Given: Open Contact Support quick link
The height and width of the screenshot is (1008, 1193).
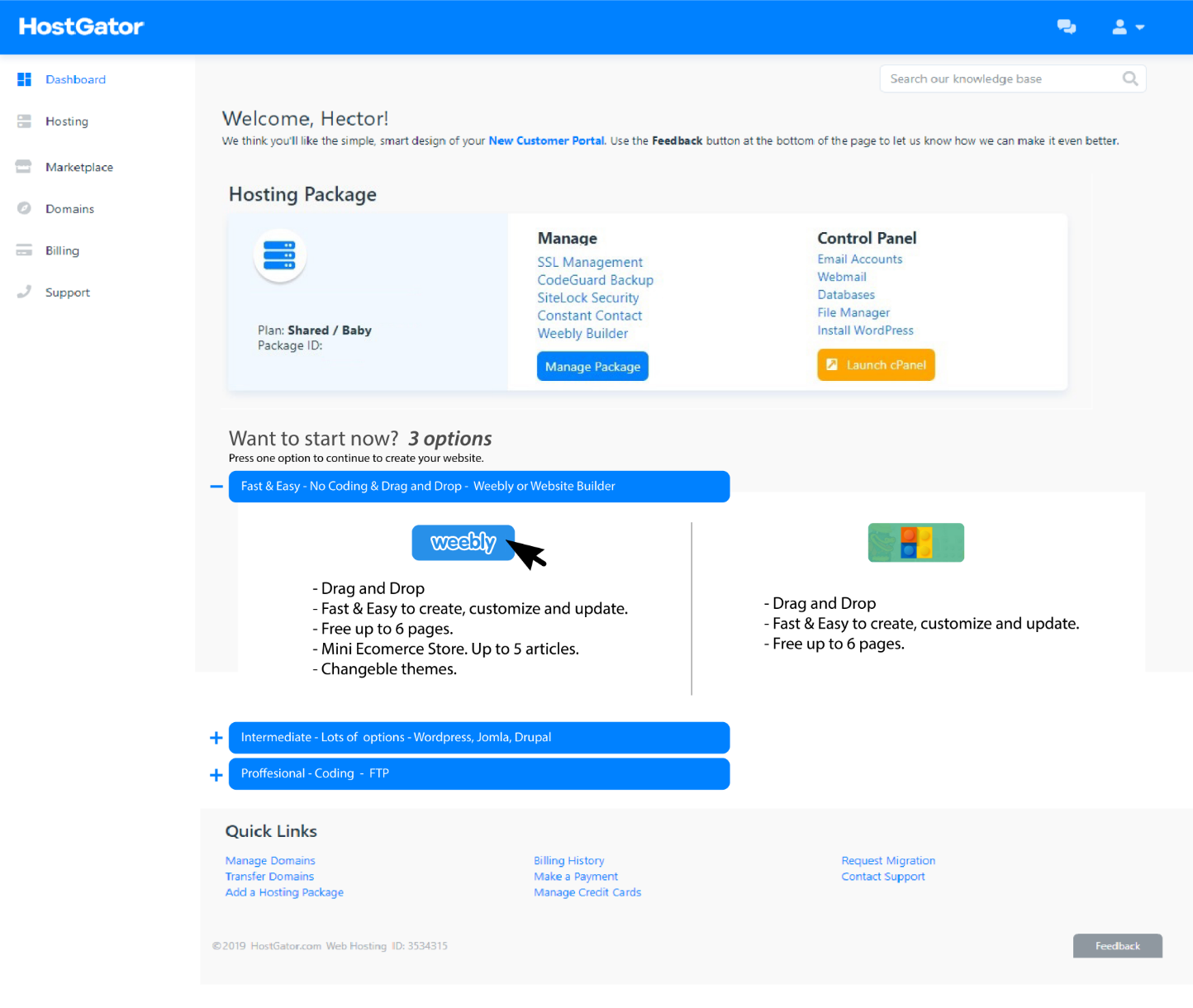Looking at the screenshot, I should point(883,876).
